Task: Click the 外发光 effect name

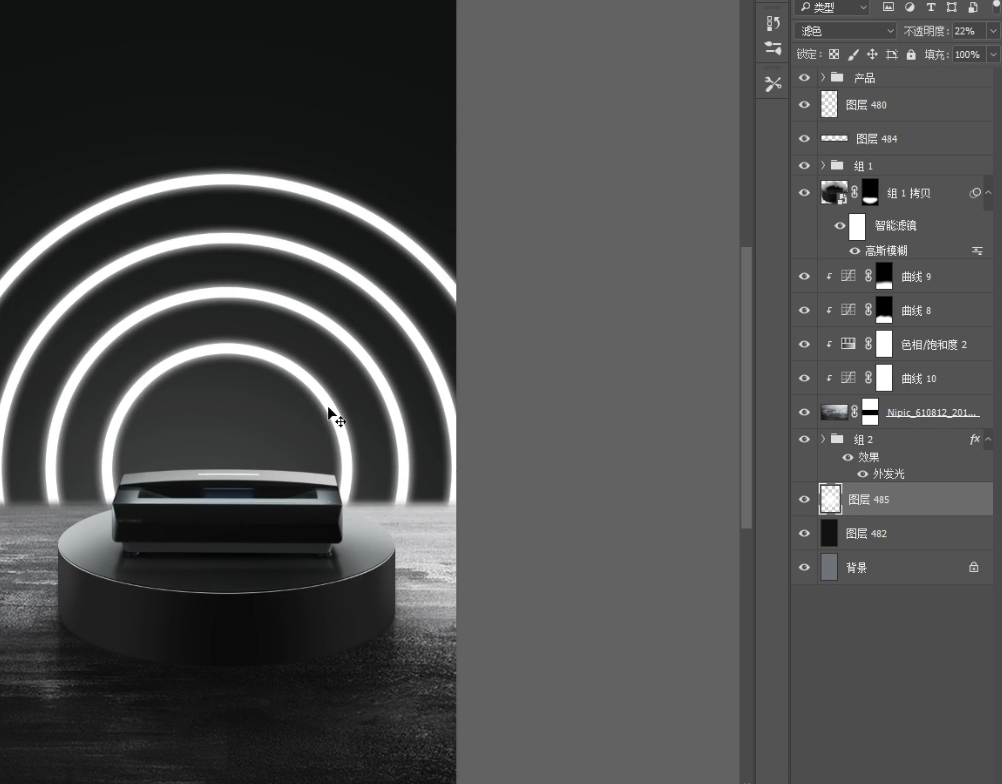Action: [x=888, y=474]
